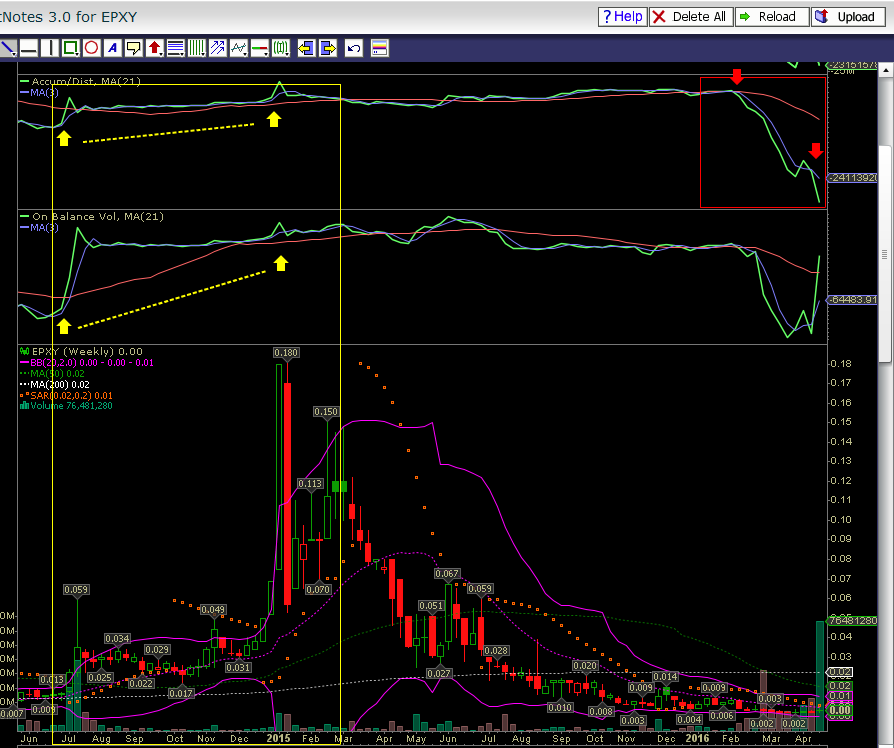Image resolution: width=894 pixels, height=748 pixels.
Task: Click the 0.028 price label
Action: tap(496, 651)
